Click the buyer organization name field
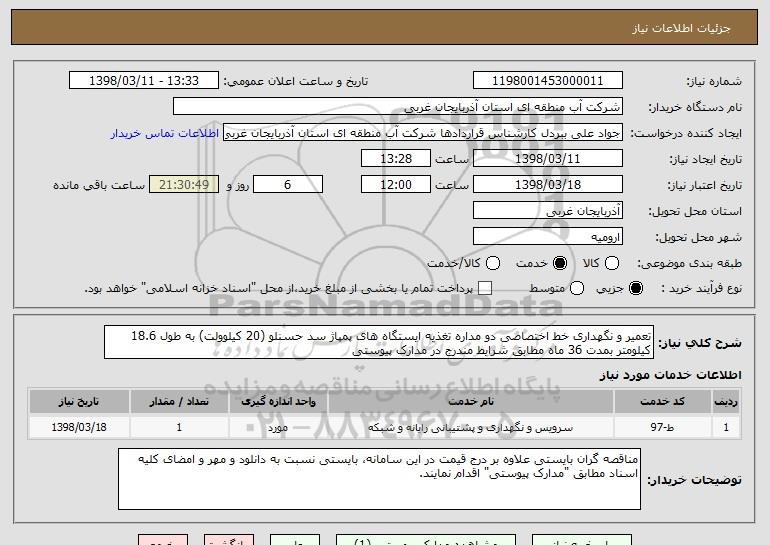This screenshot has height=545, width=770. (398, 107)
